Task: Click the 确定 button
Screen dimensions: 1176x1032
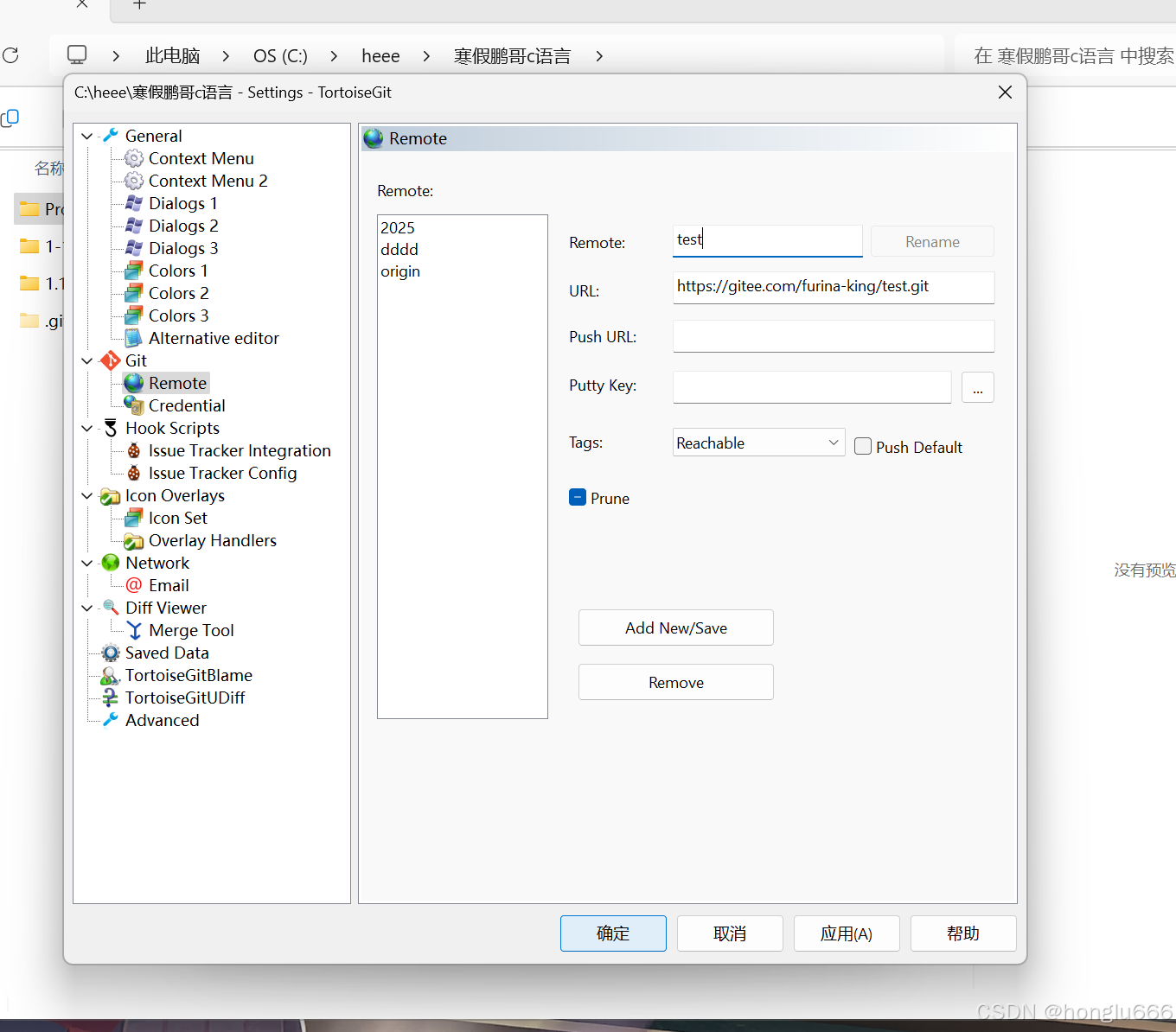Action: [613, 933]
